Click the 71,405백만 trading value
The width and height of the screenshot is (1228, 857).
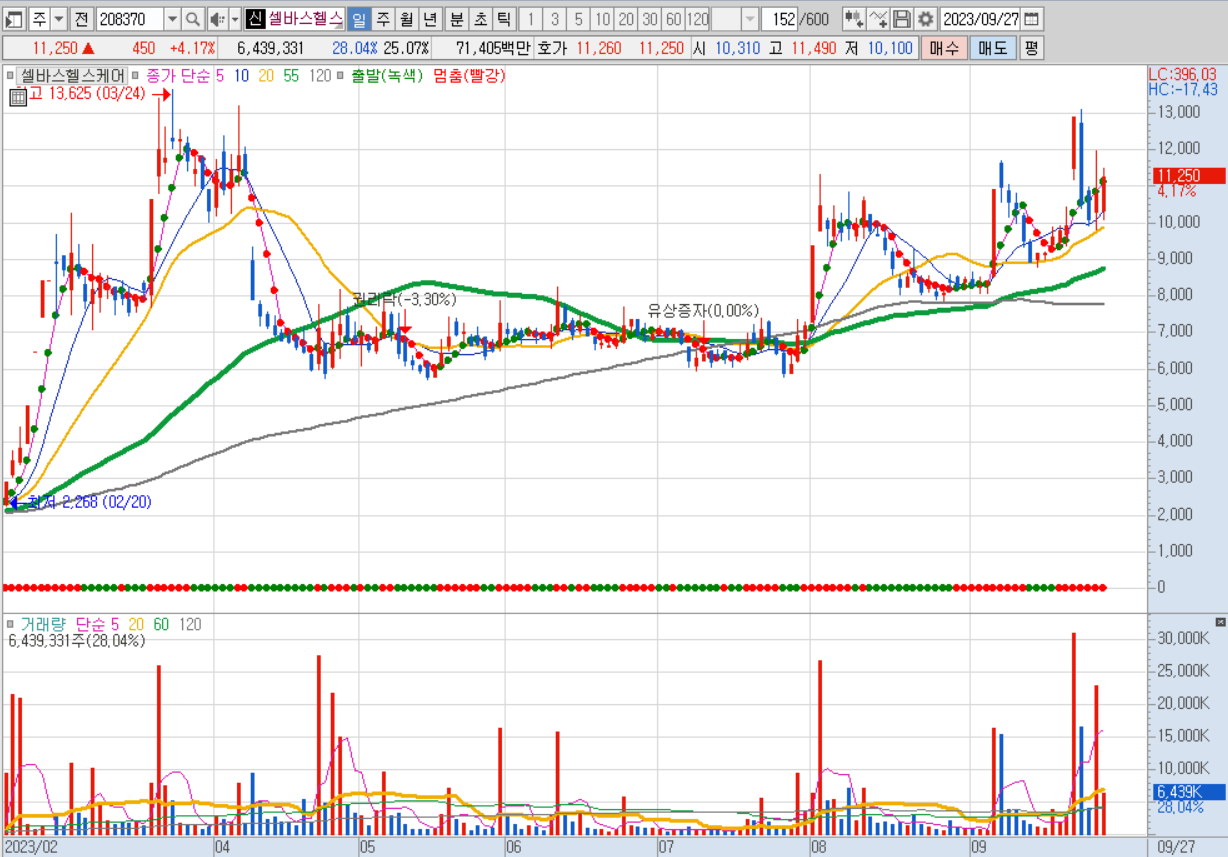point(492,48)
